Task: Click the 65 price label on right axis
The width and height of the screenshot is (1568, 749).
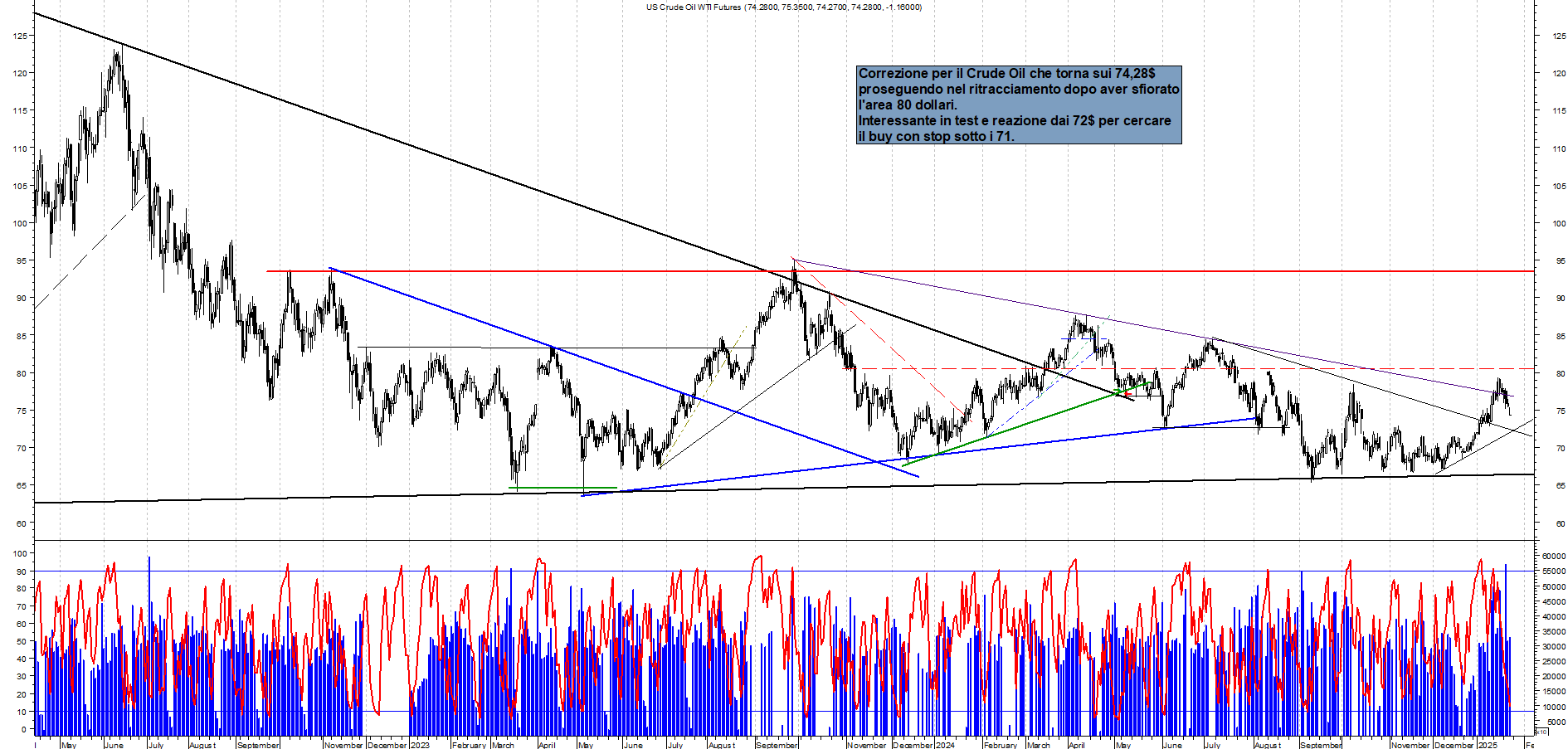Action: click(1561, 486)
